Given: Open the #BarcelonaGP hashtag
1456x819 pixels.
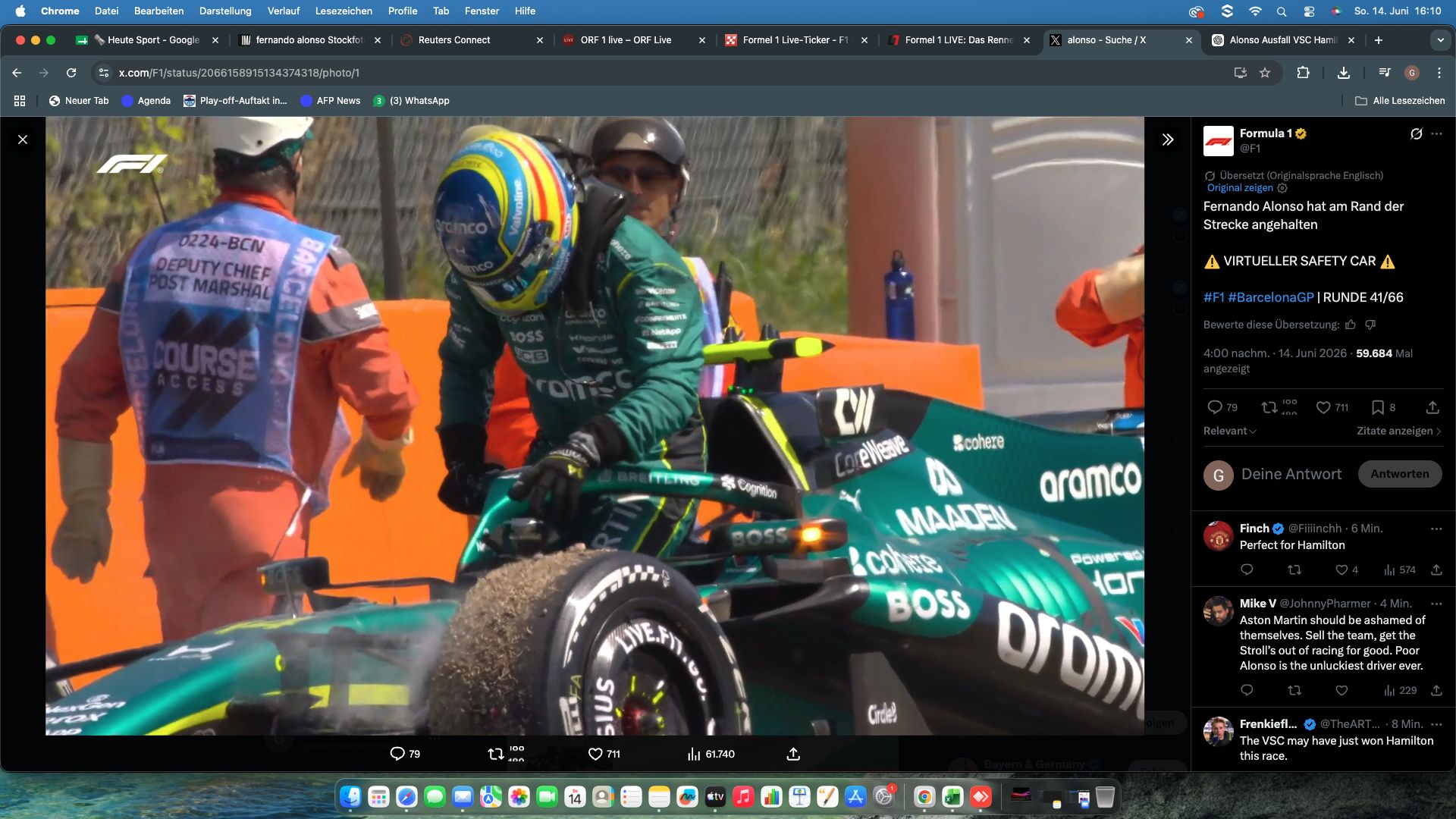Looking at the screenshot, I should tap(1271, 297).
